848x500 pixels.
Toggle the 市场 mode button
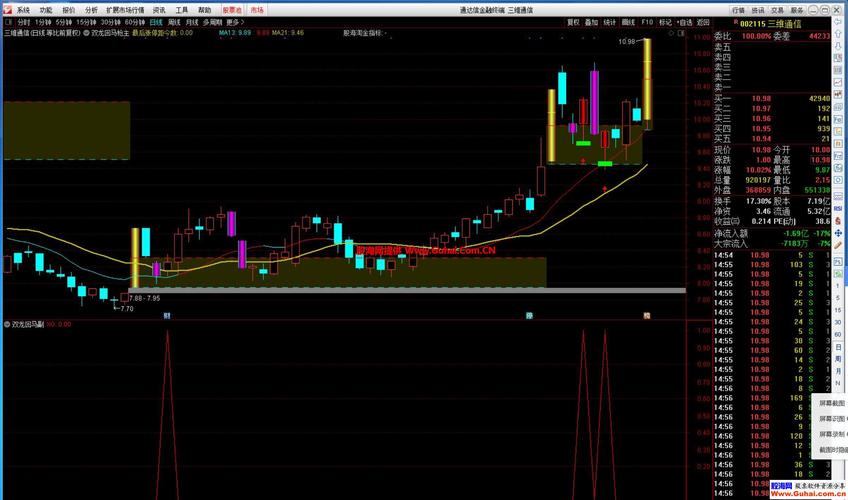tap(257, 10)
